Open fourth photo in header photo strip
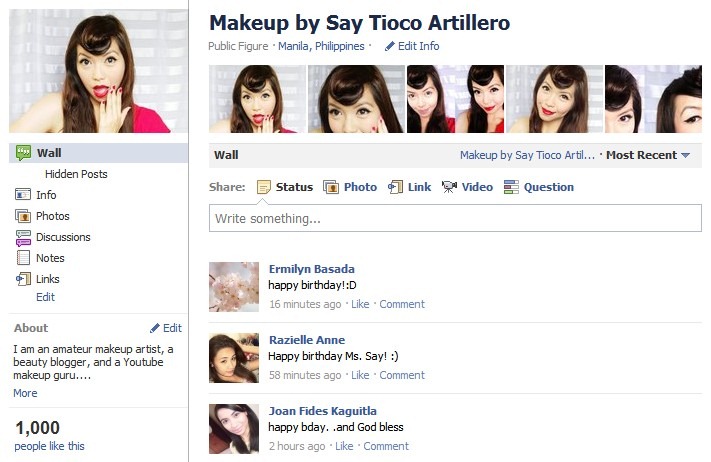The image size is (711, 462). click(554, 99)
